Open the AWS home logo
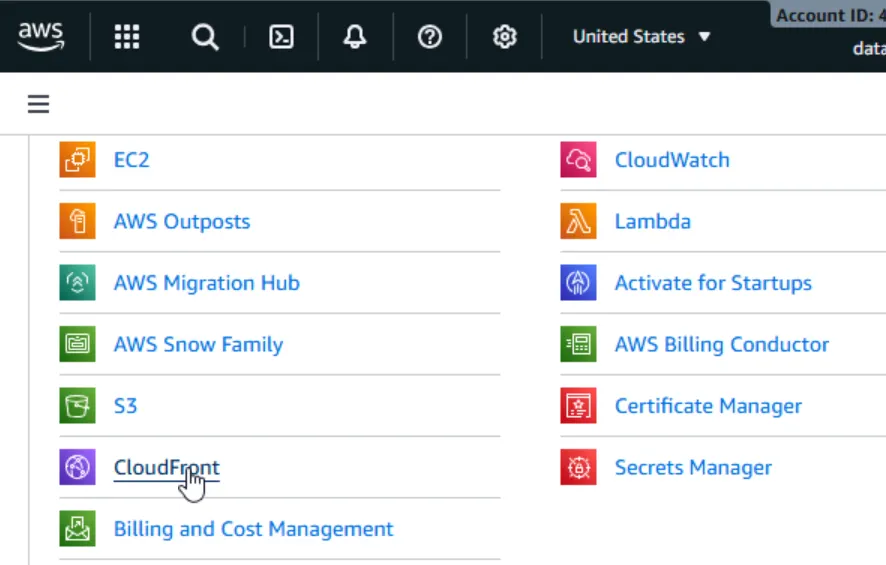886x565 pixels. [41, 37]
